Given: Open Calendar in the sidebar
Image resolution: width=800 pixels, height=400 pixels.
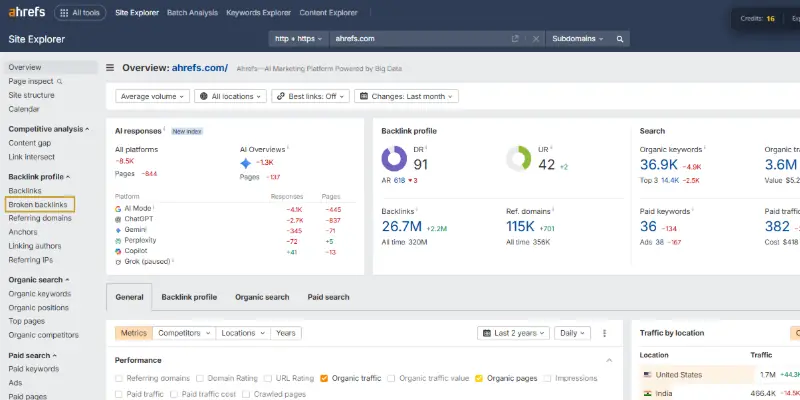Looking at the screenshot, I should pos(23,109).
